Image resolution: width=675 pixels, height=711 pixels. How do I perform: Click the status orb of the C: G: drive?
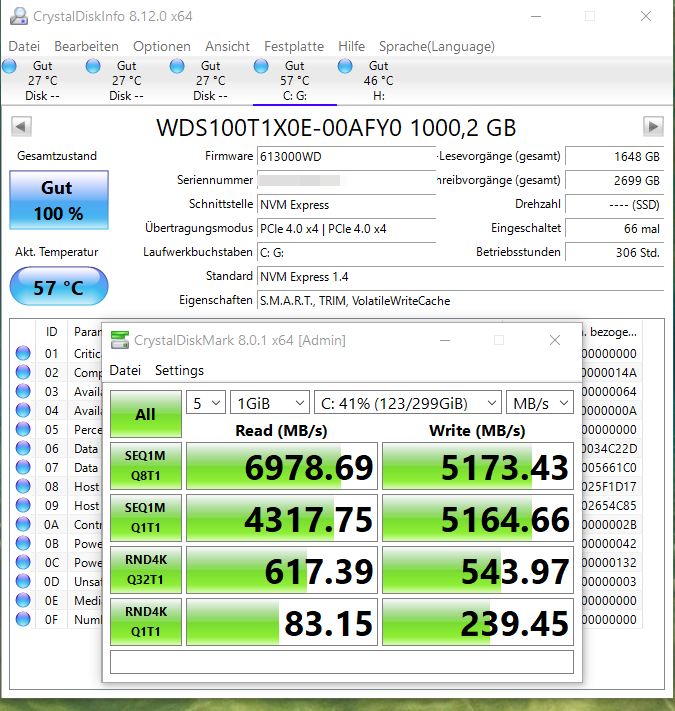point(261,66)
